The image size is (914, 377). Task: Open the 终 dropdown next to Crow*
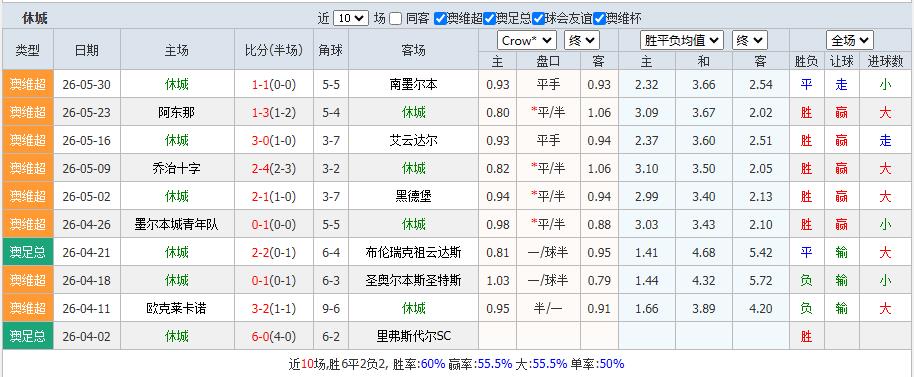click(582, 41)
